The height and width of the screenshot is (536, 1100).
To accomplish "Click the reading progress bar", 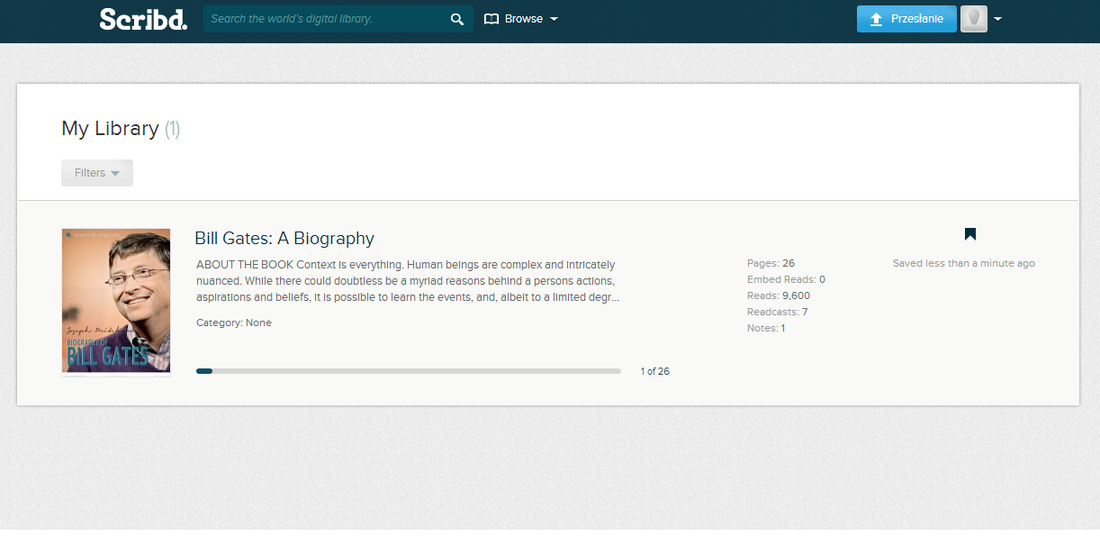I will [x=408, y=371].
